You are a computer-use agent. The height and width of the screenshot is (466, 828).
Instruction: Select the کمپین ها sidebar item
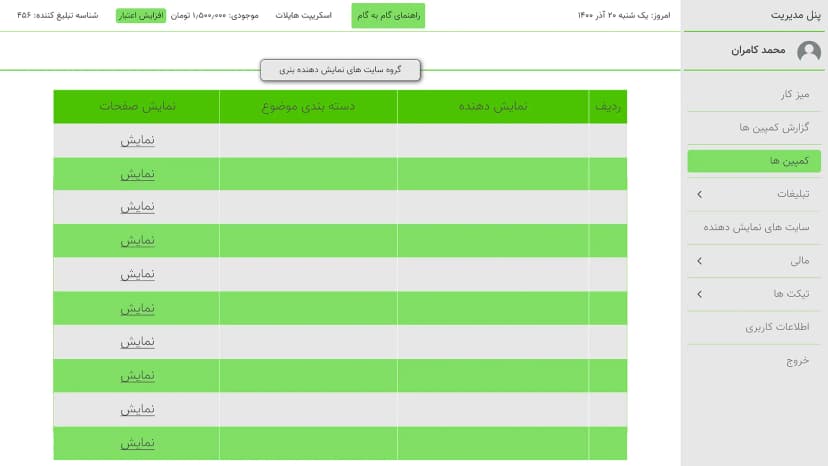[754, 161]
